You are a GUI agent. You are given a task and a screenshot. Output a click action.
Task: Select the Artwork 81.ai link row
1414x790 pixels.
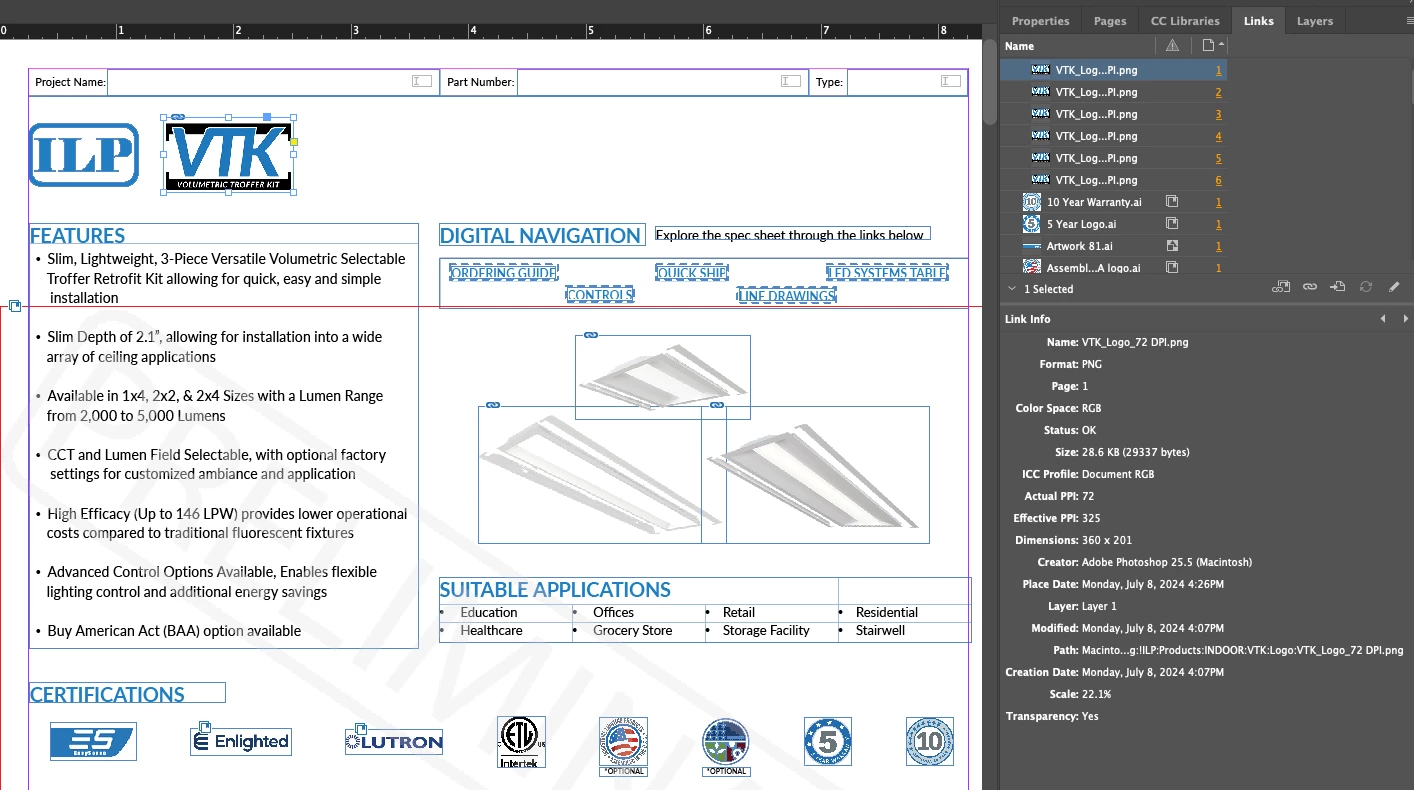pos(1113,246)
